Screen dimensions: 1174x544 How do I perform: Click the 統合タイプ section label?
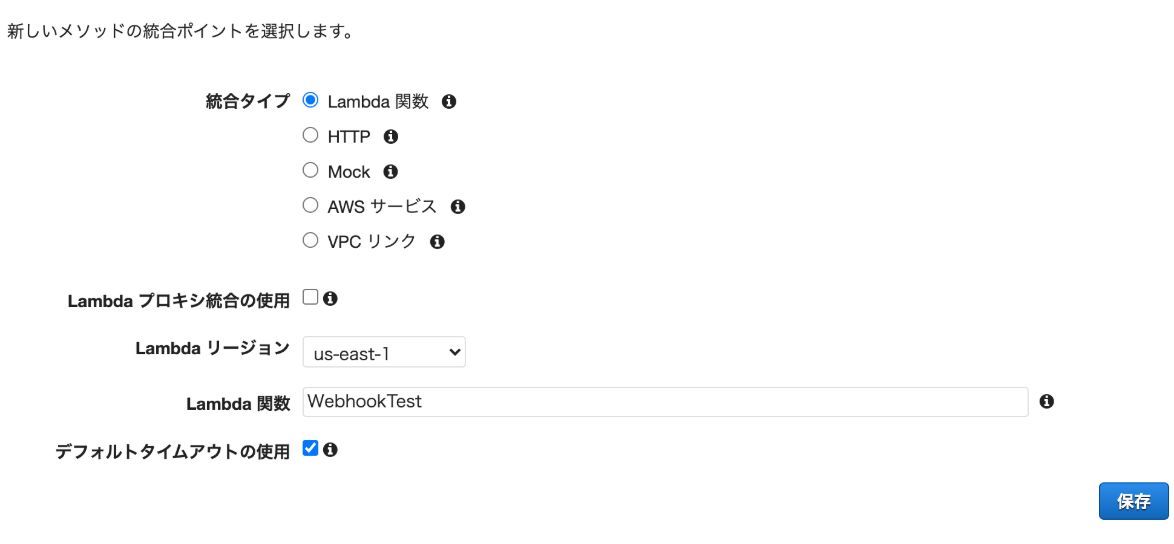point(248,102)
